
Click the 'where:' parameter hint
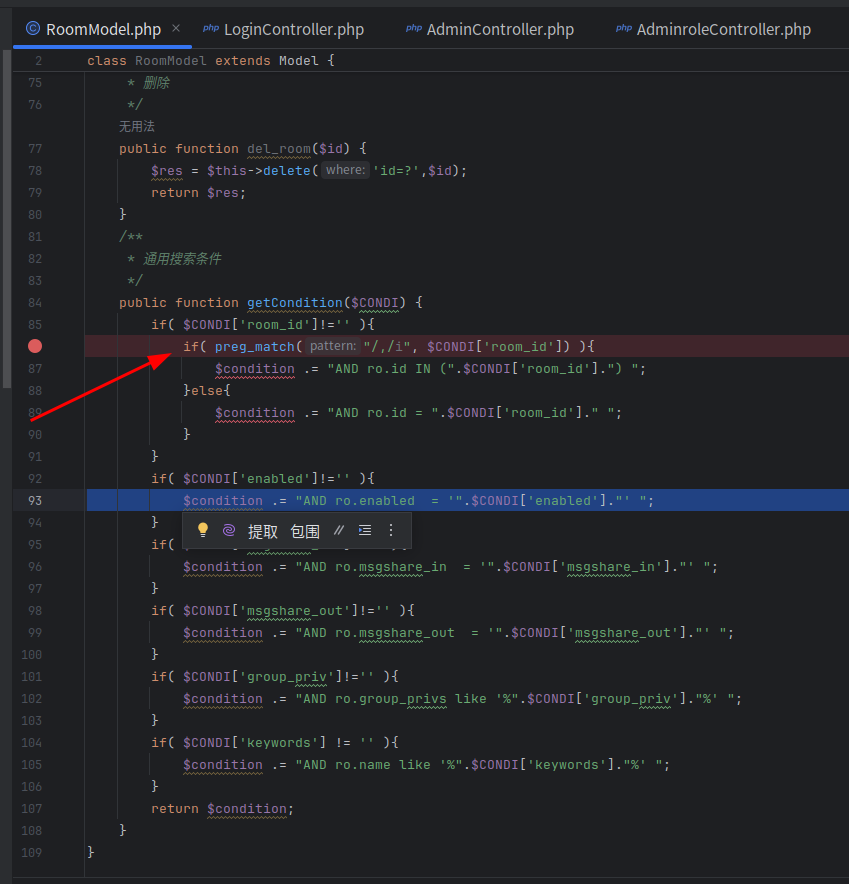(x=345, y=170)
